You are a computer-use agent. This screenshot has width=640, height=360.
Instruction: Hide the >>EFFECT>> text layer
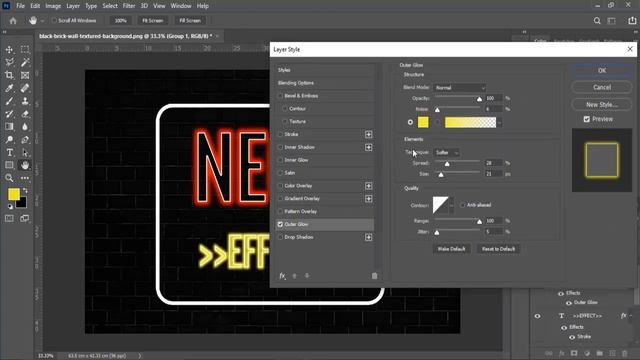(x=537, y=316)
